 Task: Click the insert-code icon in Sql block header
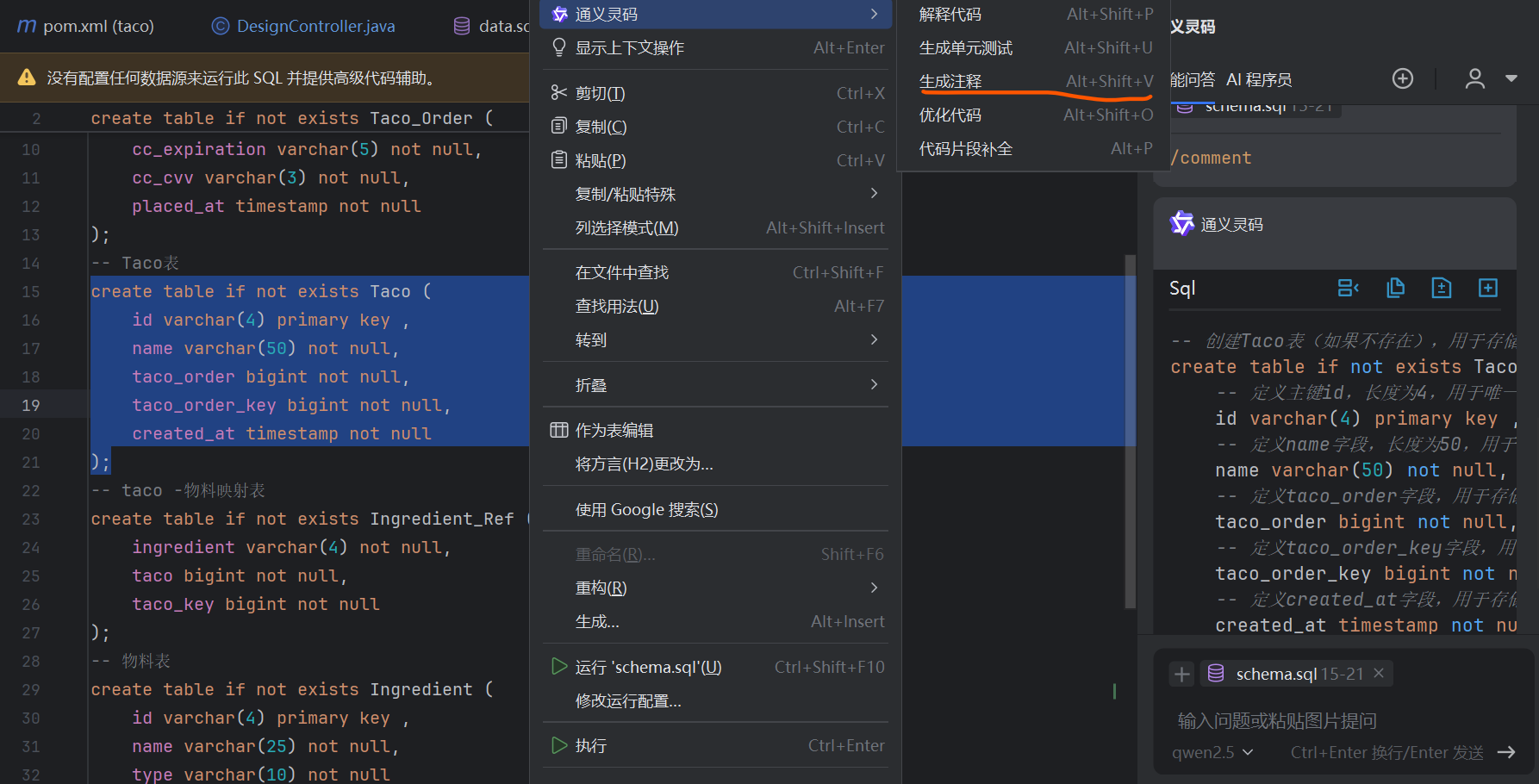1349,288
